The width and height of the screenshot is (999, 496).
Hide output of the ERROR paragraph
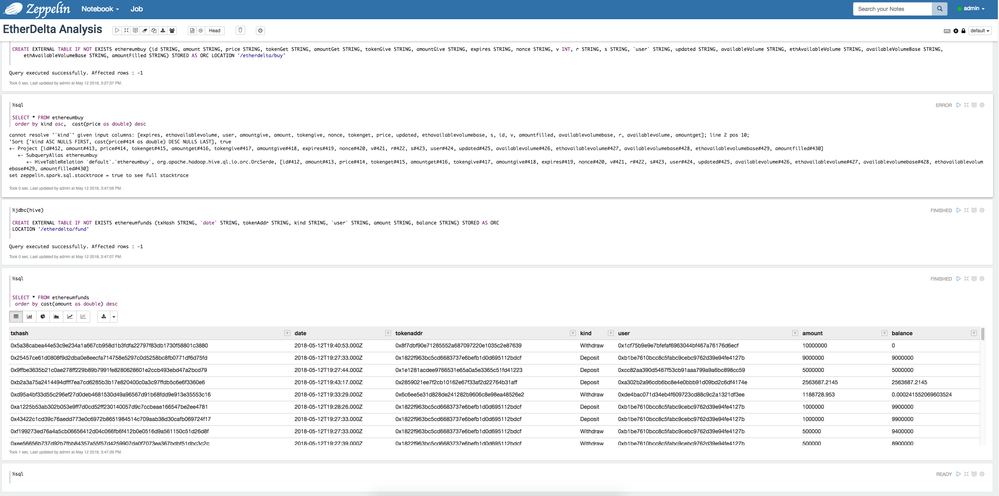click(x=974, y=105)
